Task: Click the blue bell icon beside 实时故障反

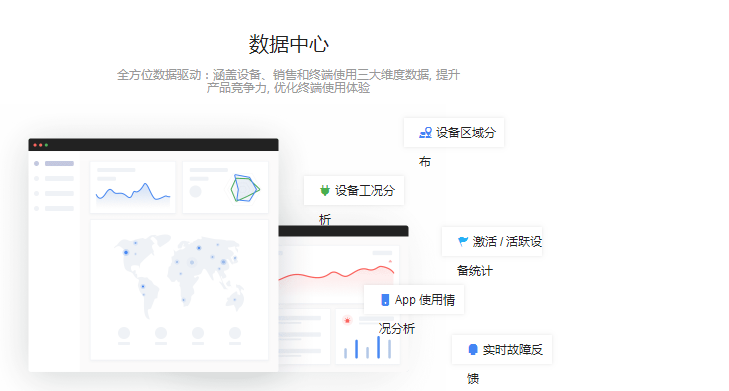Action: (473, 350)
